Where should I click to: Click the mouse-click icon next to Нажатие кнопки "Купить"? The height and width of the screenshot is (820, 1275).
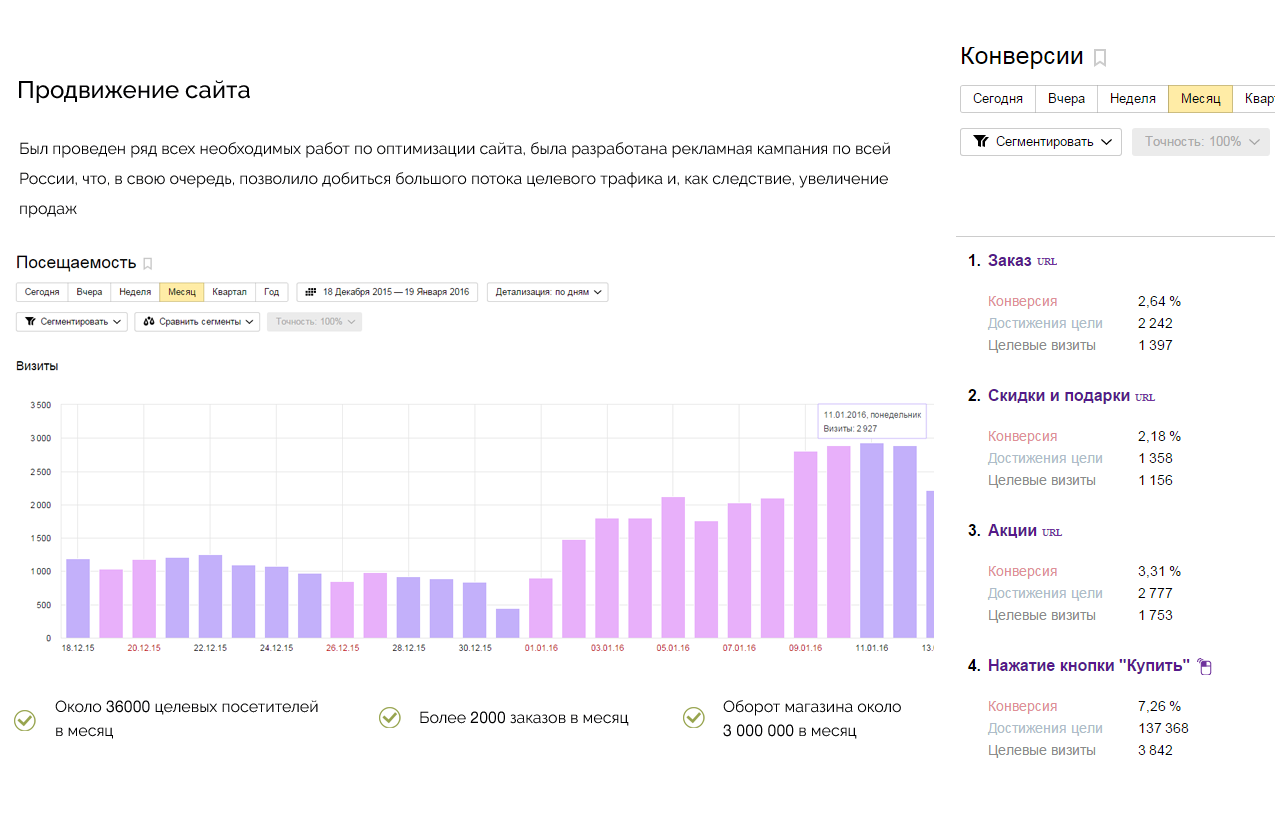tap(1205, 667)
